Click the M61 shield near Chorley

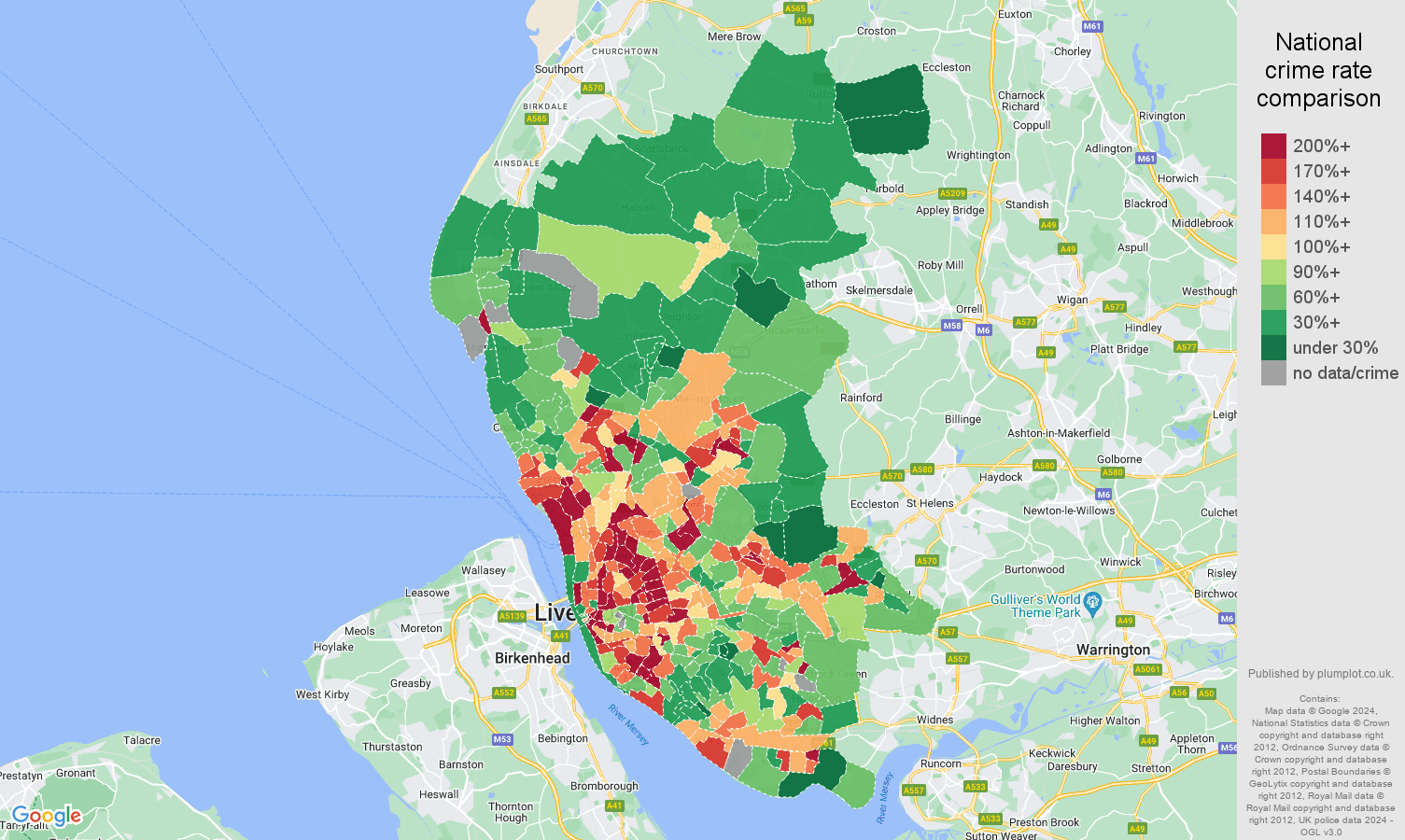(1092, 26)
